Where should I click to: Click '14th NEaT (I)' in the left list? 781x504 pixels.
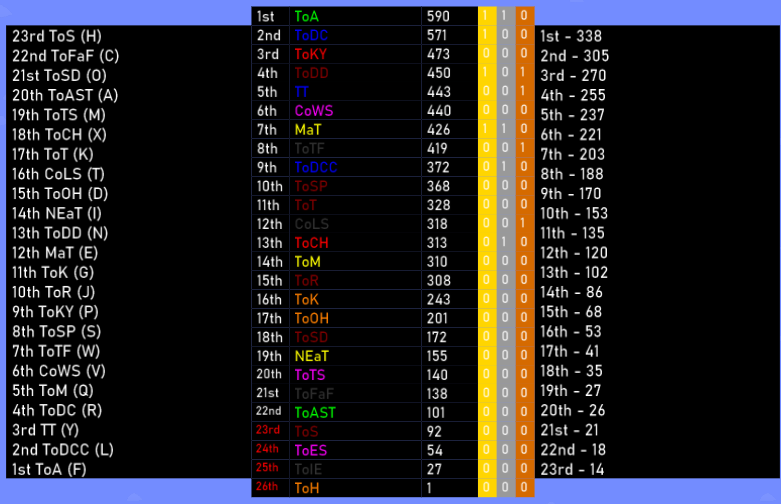click(x=57, y=214)
